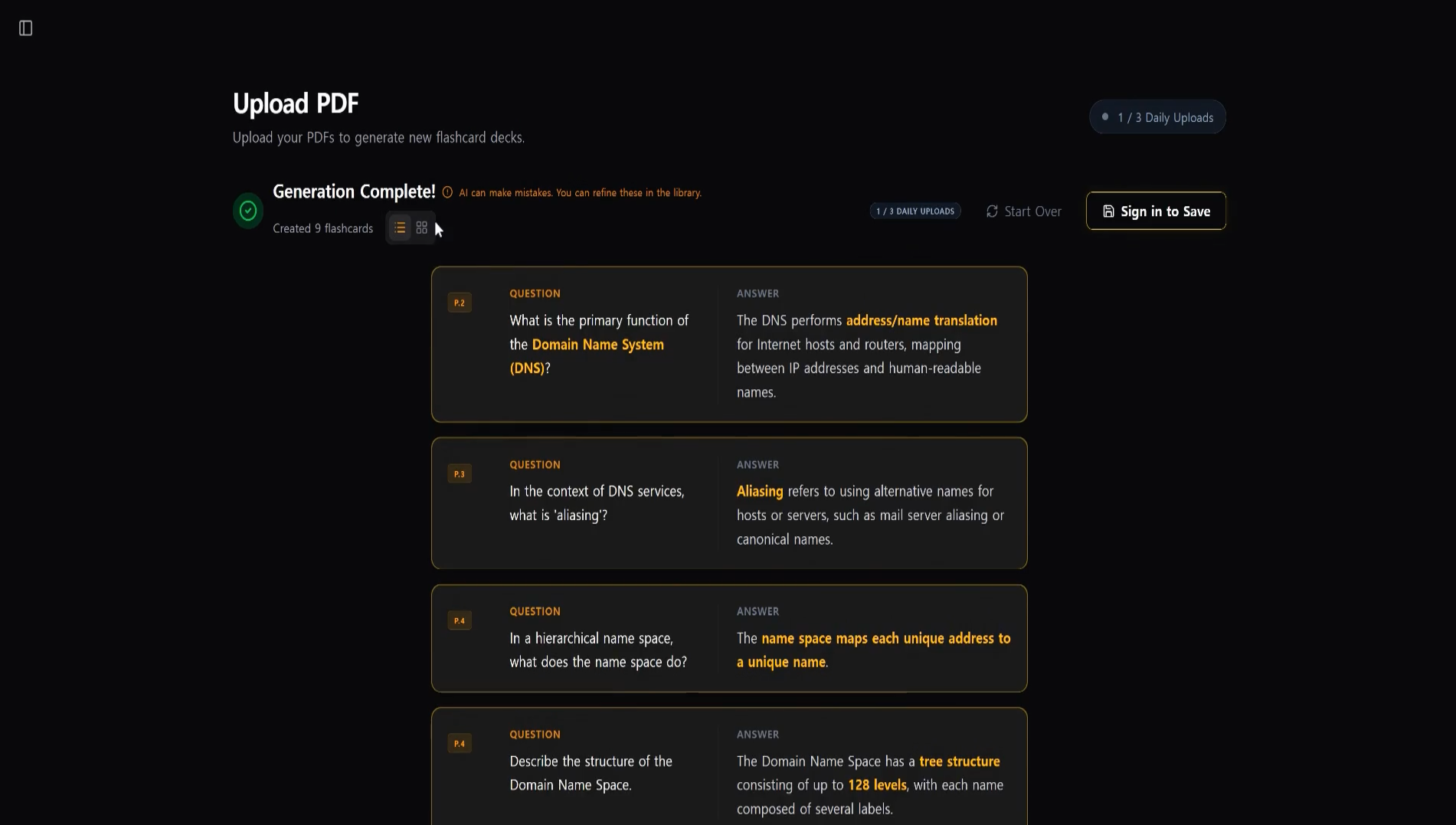Click the P.2 page badge on first flashcard
The height and width of the screenshot is (825, 1456).
(x=460, y=302)
